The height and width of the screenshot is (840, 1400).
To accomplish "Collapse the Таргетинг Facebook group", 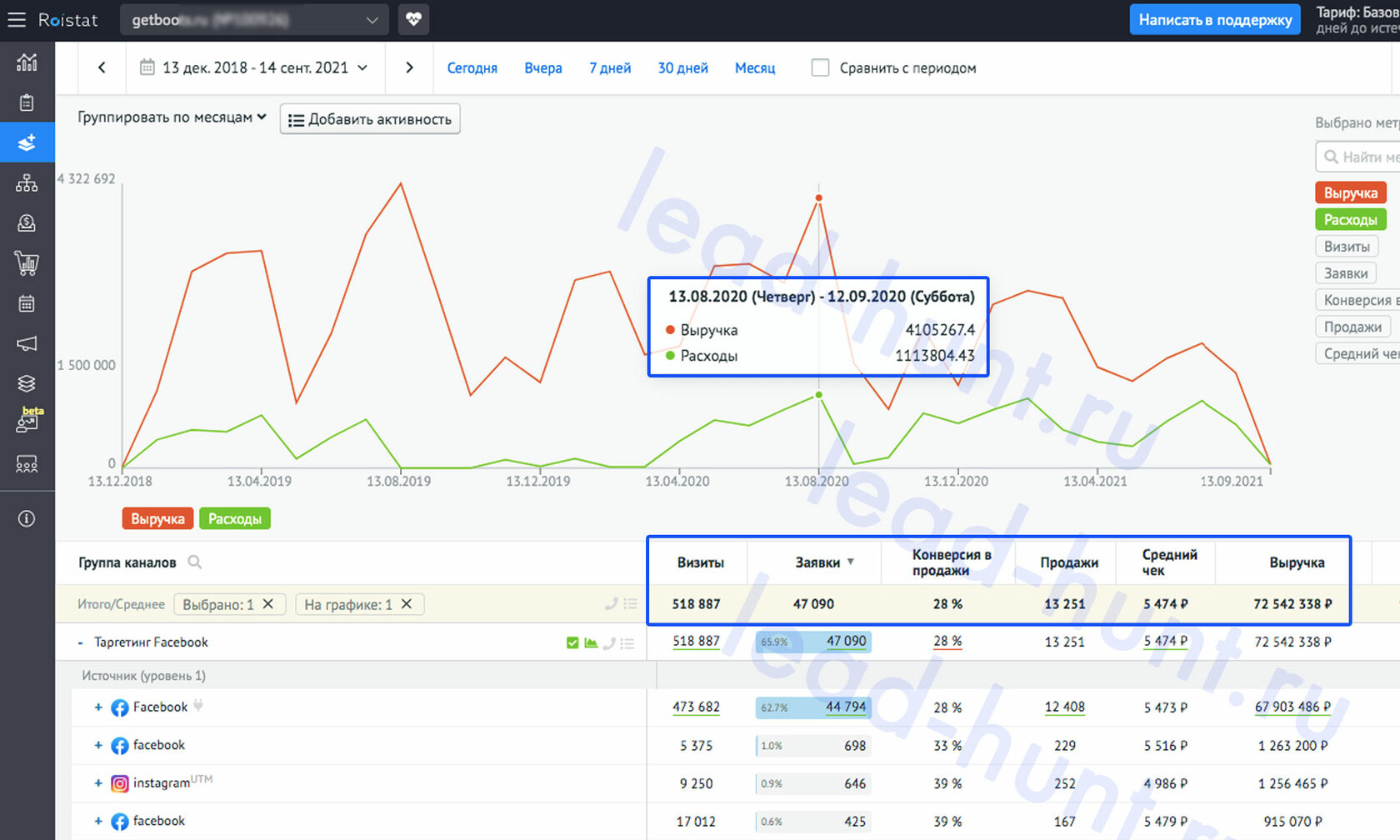I will tap(80, 642).
